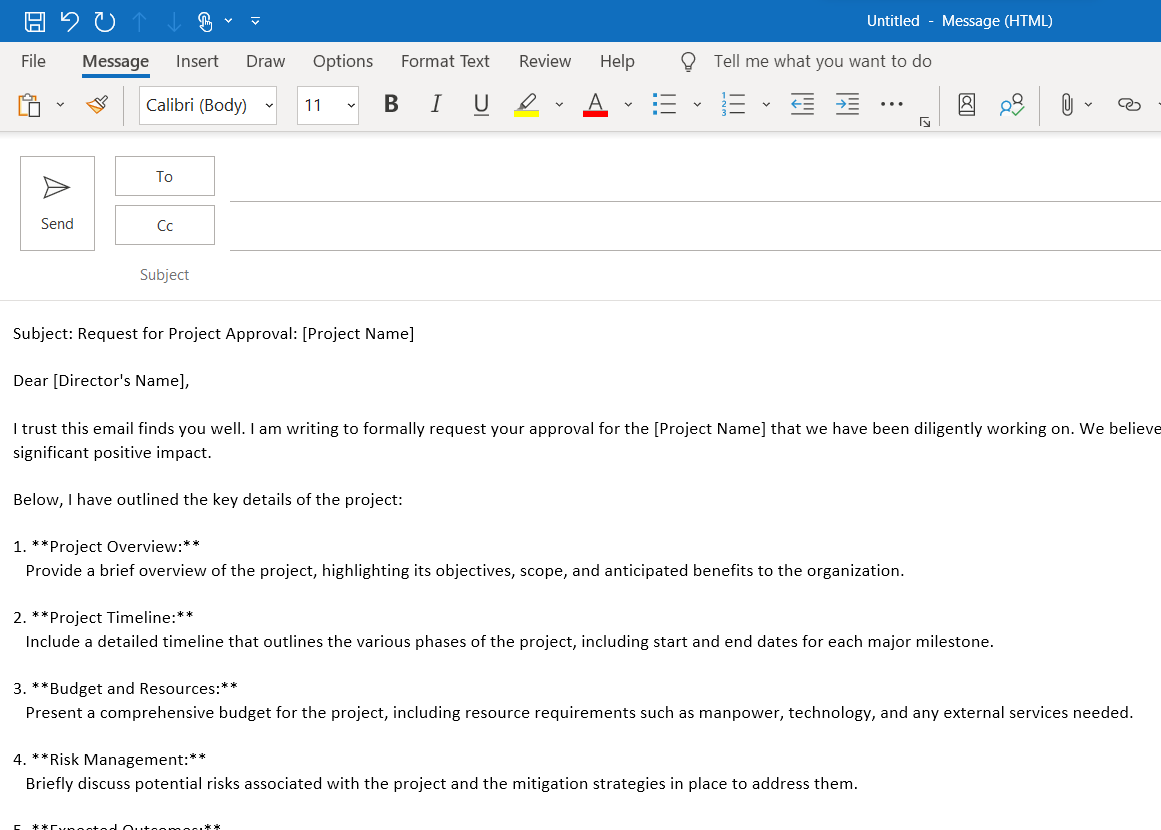Expand the Attach File dropdown arrow
The width and height of the screenshot is (1161, 830).
click(x=1088, y=105)
